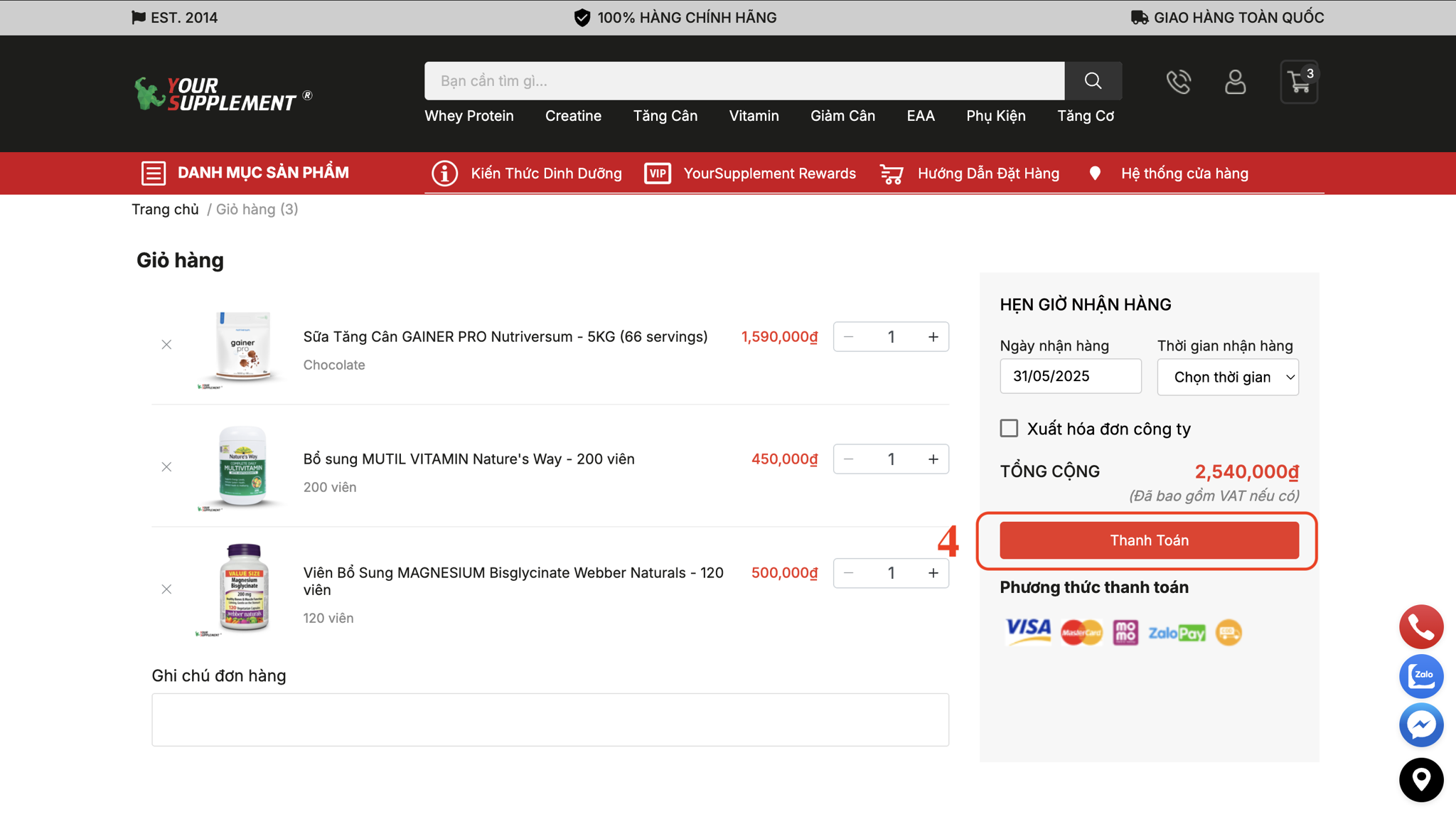Remove the GAINER PRO item from cart
The width and height of the screenshot is (1456, 829).
[x=166, y=345]
